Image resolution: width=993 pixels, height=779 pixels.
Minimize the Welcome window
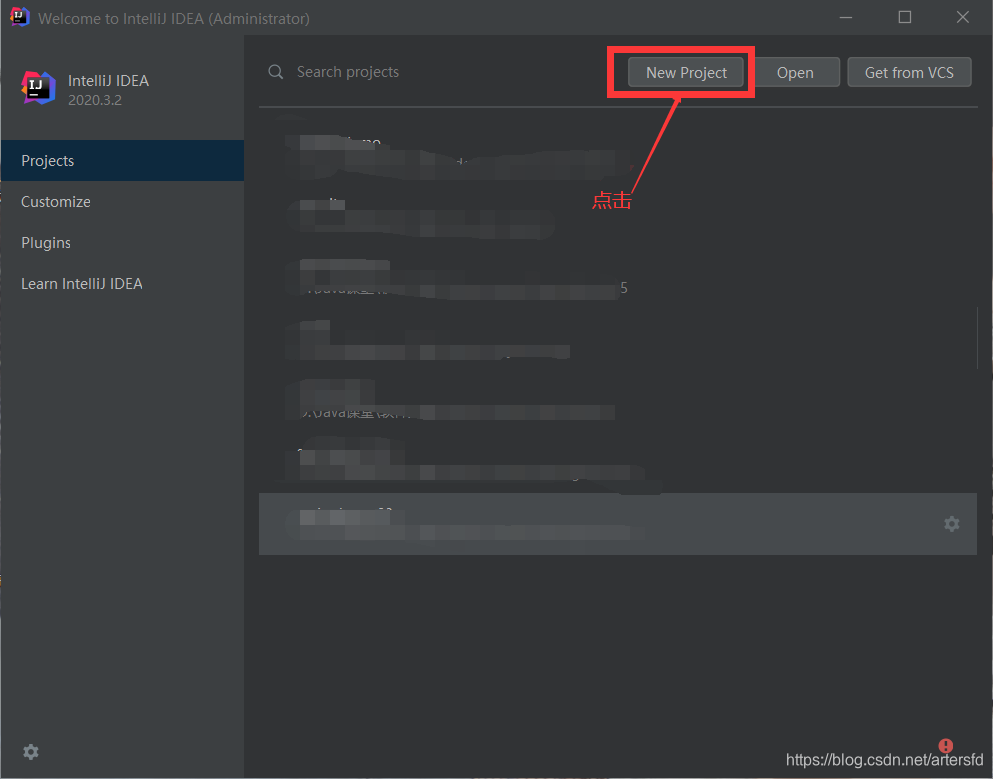click(845, 18)
